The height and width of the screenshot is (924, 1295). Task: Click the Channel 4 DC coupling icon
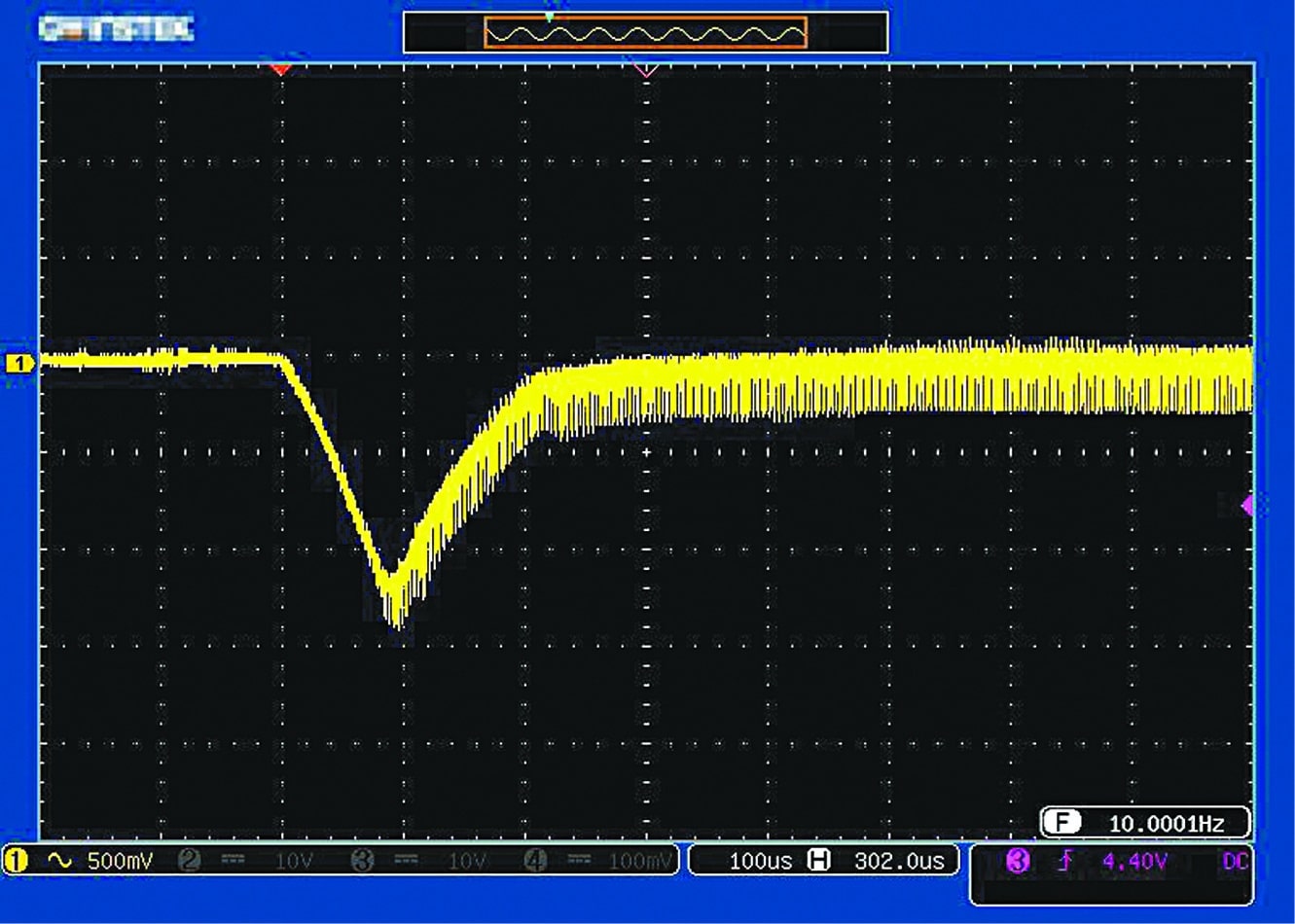(577, 860)
